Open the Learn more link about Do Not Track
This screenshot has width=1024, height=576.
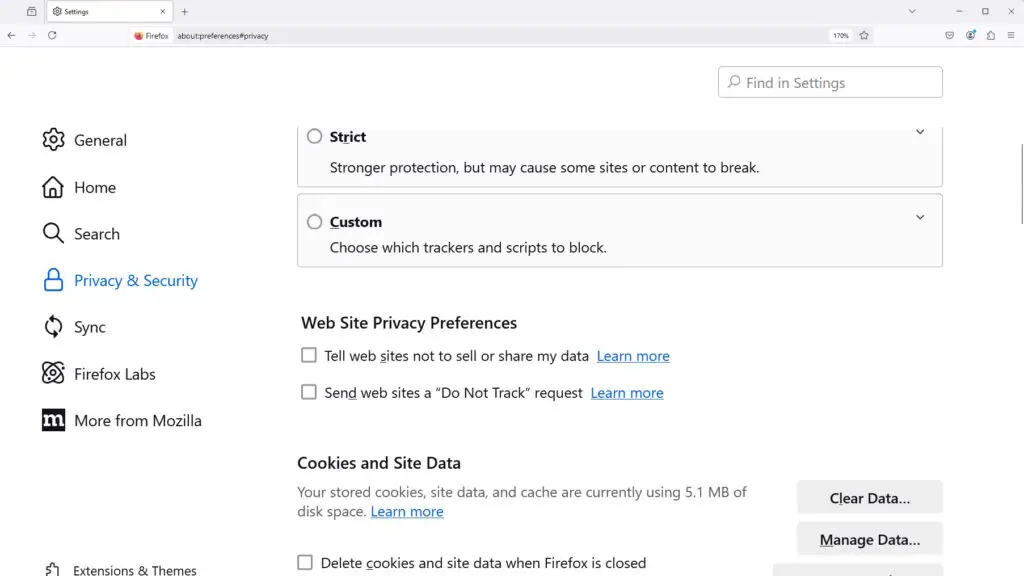[x=626, y=392]
